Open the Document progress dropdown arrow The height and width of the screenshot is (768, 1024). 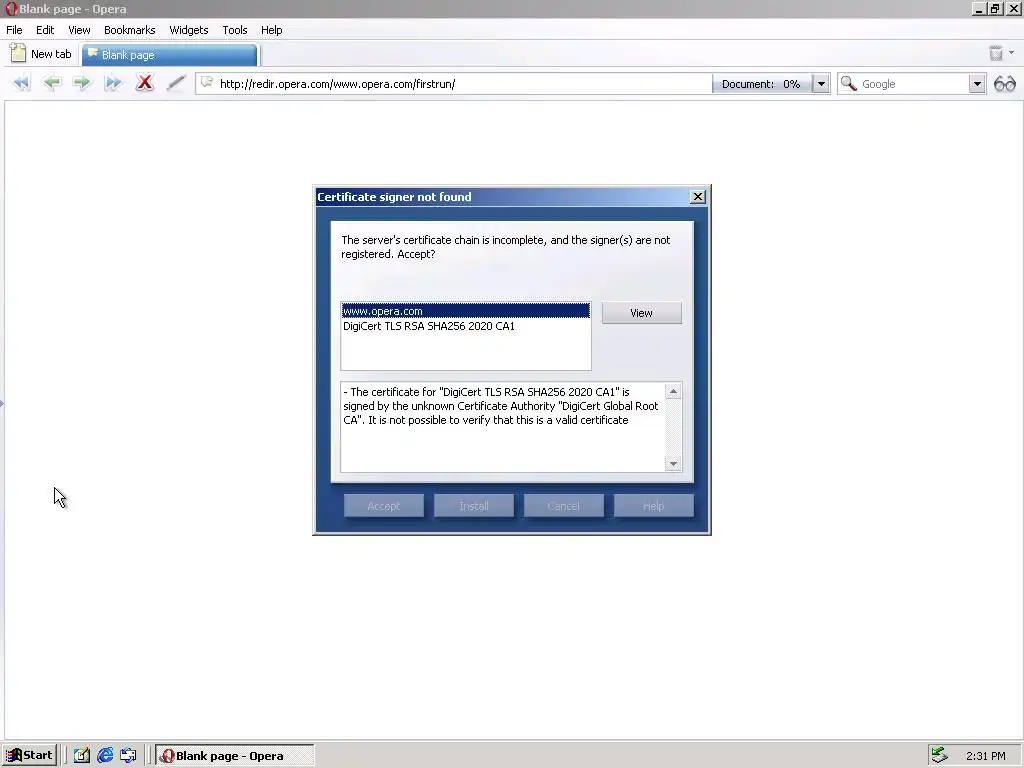pos(821,84)
